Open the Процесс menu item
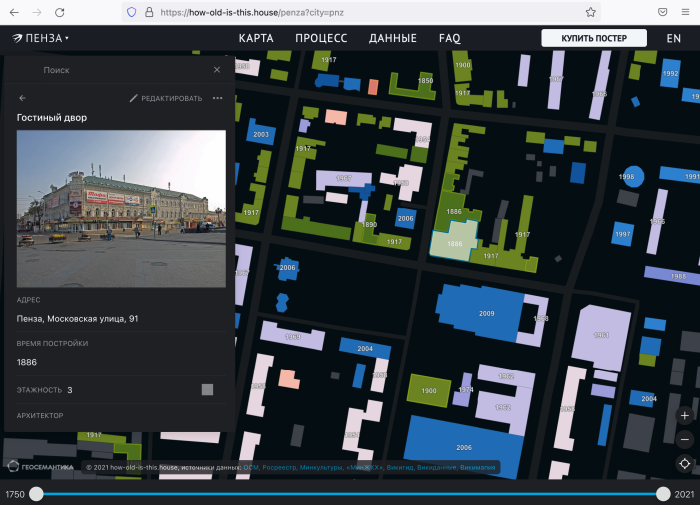Viewport: 700px width, 505px height. 321,38
